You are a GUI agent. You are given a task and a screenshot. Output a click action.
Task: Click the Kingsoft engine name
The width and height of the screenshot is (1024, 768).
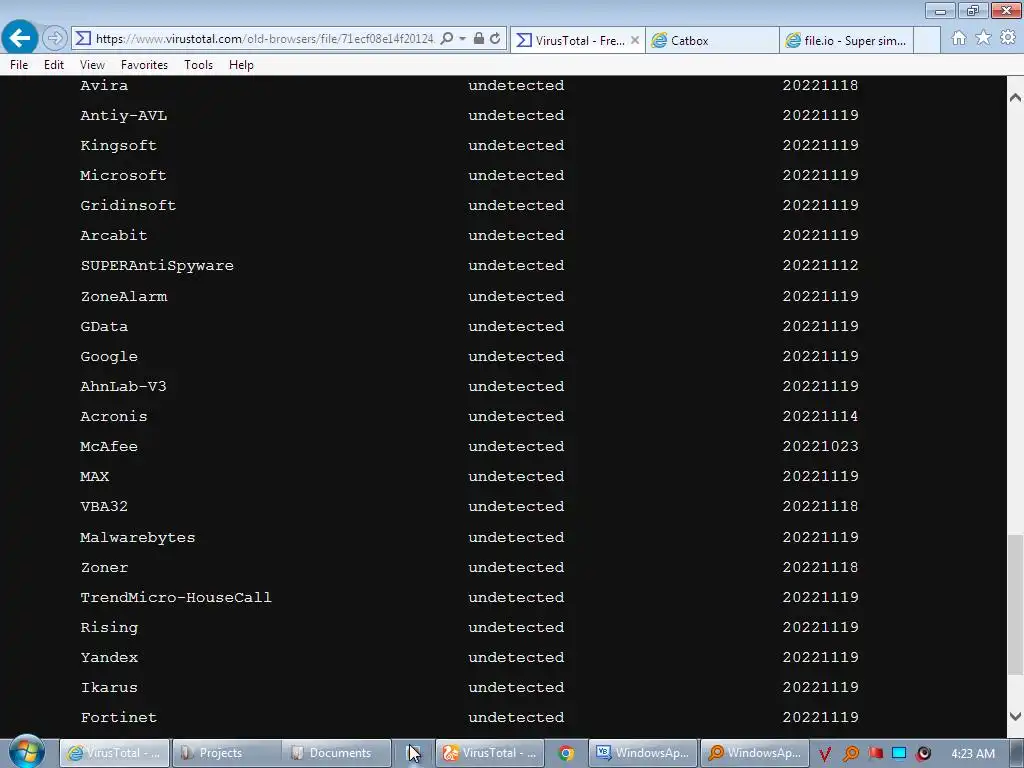118,146
